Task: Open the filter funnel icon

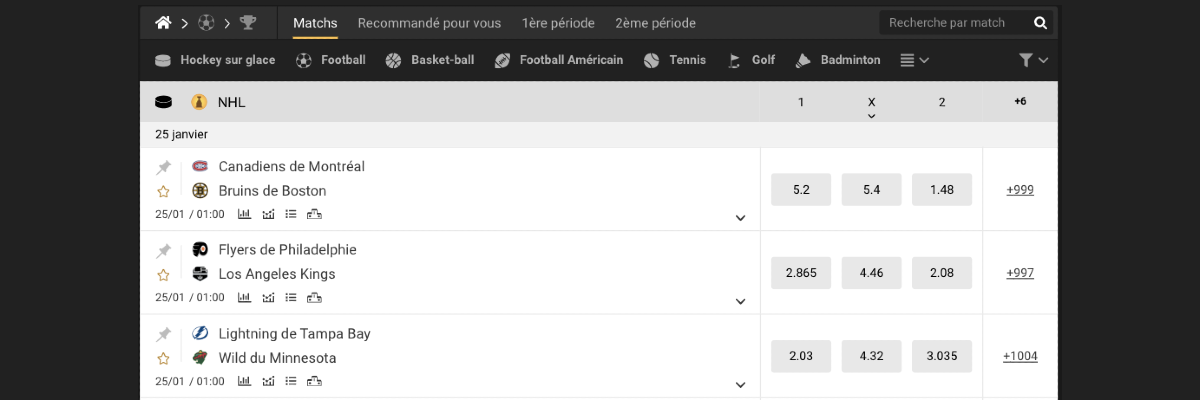Action: (x=1025, y=60)
